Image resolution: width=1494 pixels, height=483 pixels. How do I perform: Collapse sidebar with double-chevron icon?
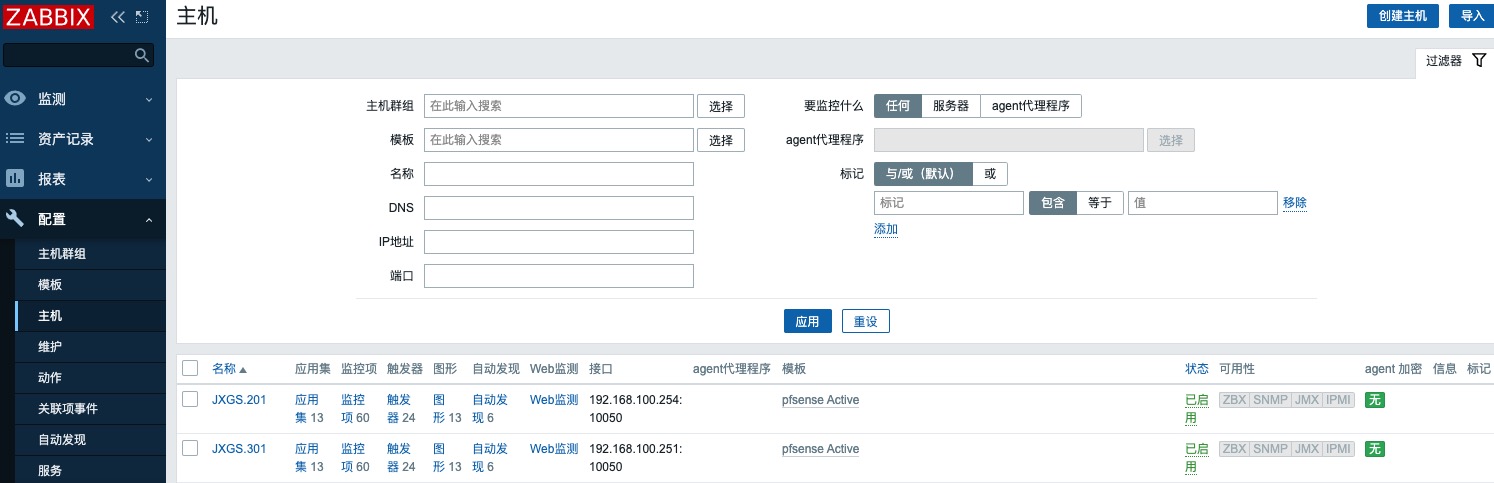pos(118,17)
